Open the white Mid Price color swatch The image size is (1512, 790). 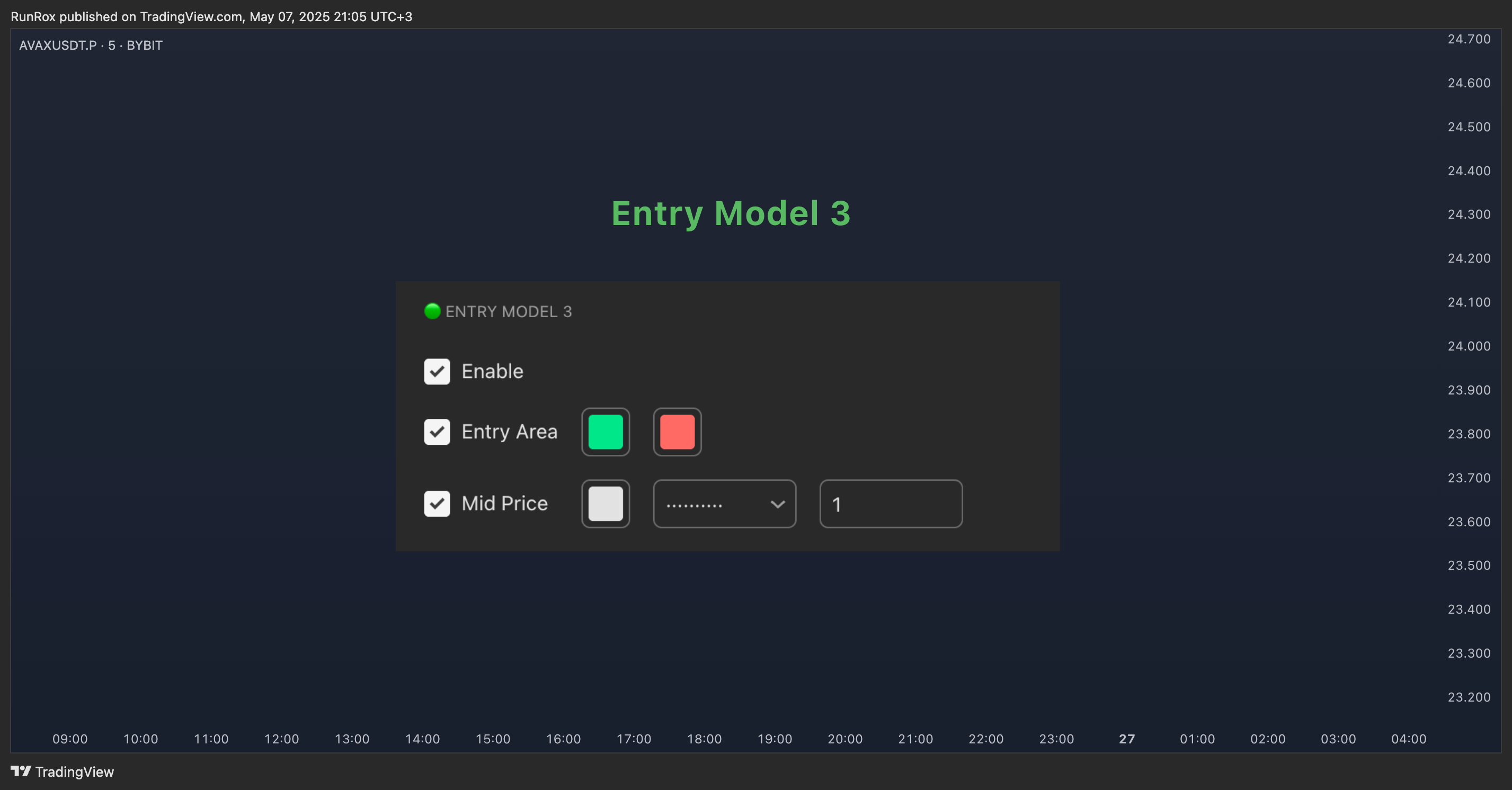[x=605, y=503]
